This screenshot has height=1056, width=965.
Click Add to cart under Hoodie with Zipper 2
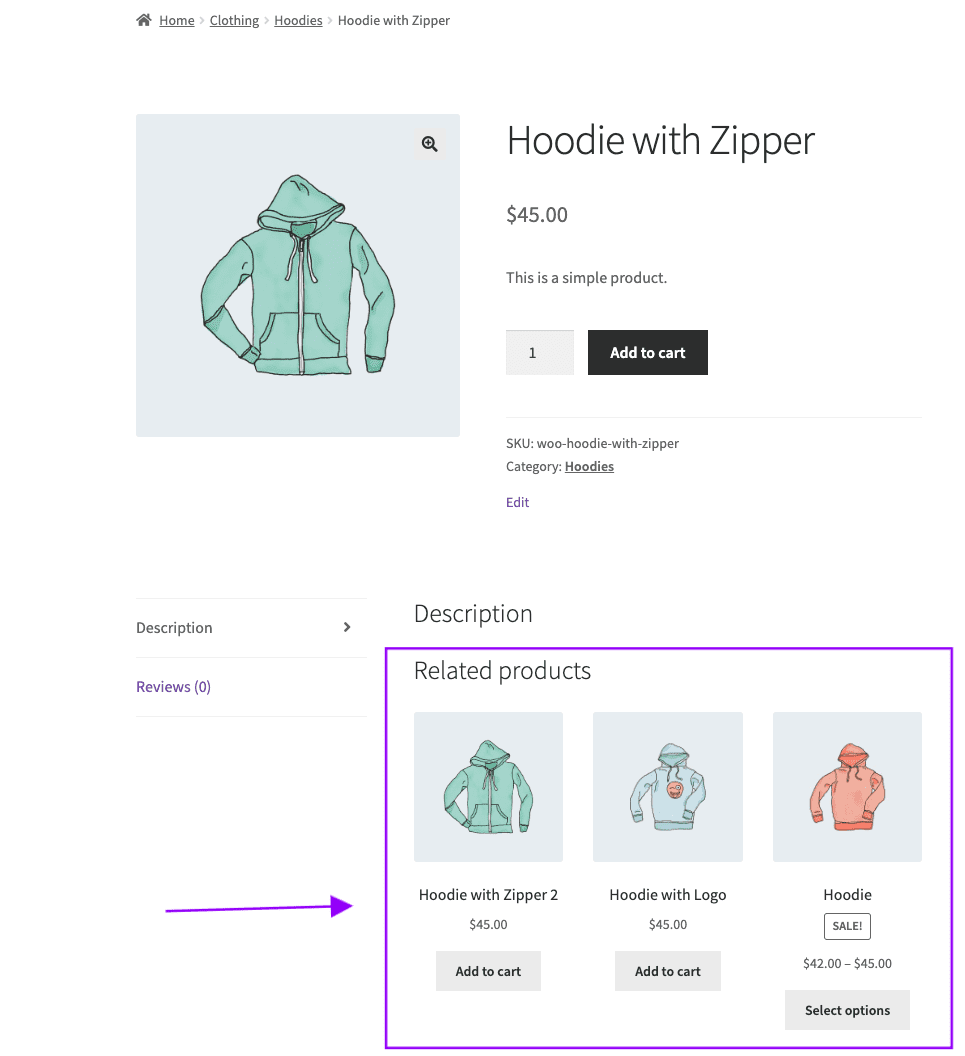pos(488,970)
